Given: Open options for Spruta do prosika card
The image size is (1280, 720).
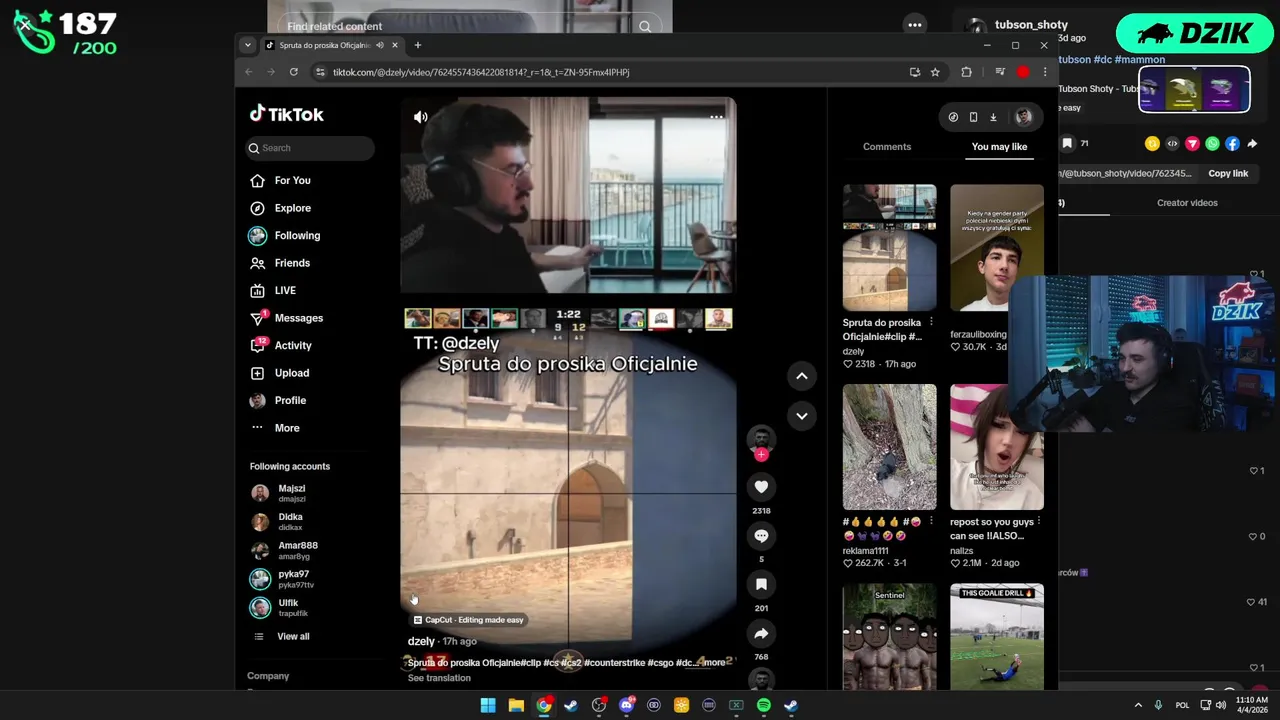Looking at the screenshot, I should pos(931,322).
